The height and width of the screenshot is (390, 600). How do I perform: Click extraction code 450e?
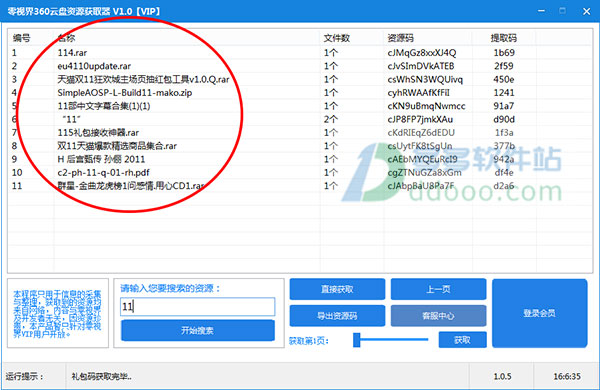pyautogui.click(x=504, y=79)
